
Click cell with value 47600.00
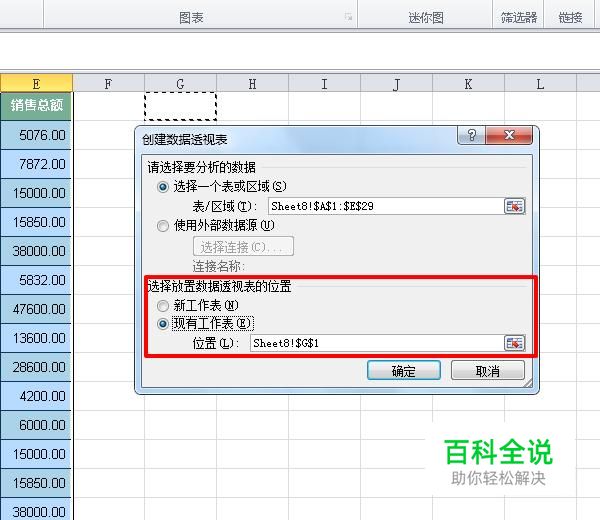pyautogui.click(x=36, y=309)
